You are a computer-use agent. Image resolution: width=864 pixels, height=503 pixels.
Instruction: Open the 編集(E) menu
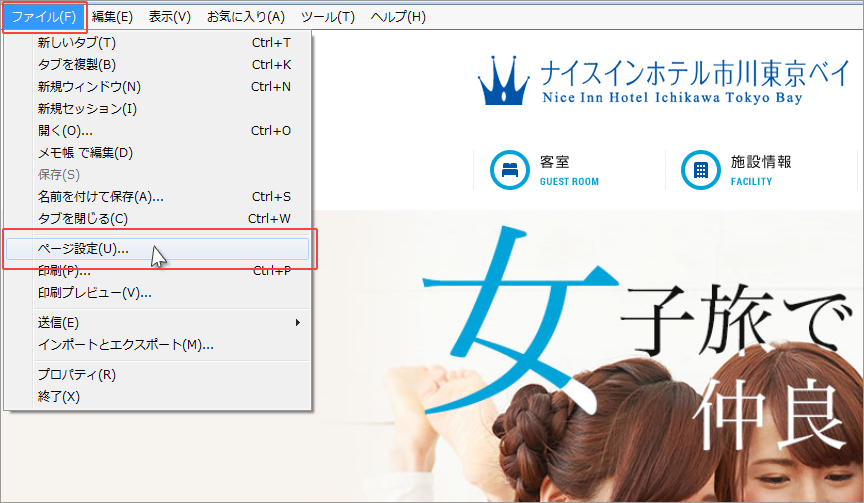(x=112, y=17)
